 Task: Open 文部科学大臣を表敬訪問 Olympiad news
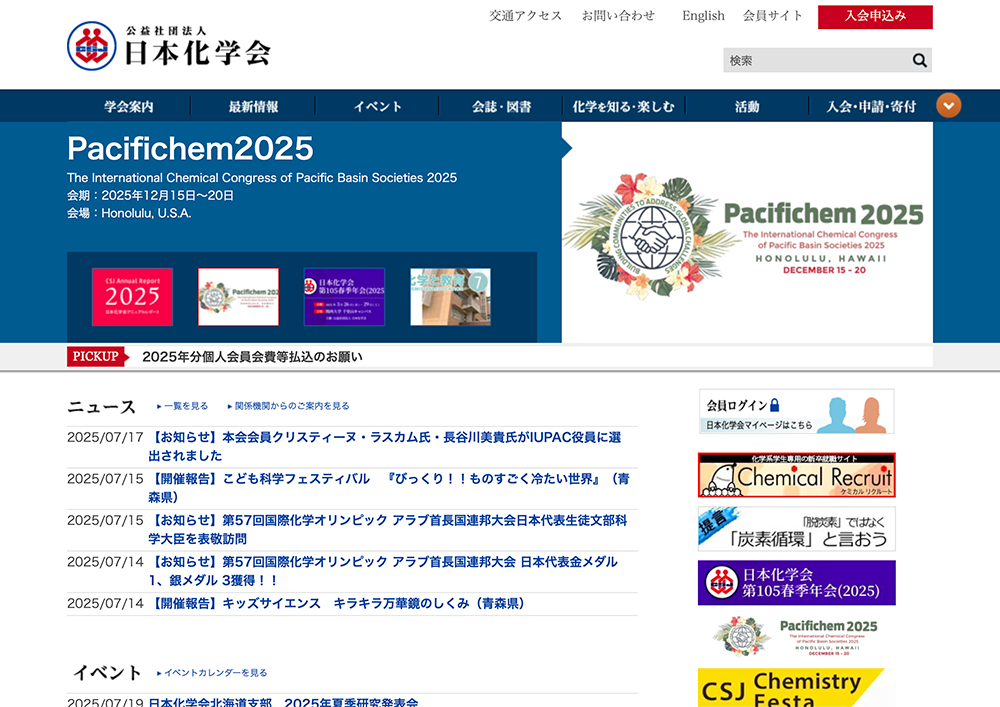388,529
